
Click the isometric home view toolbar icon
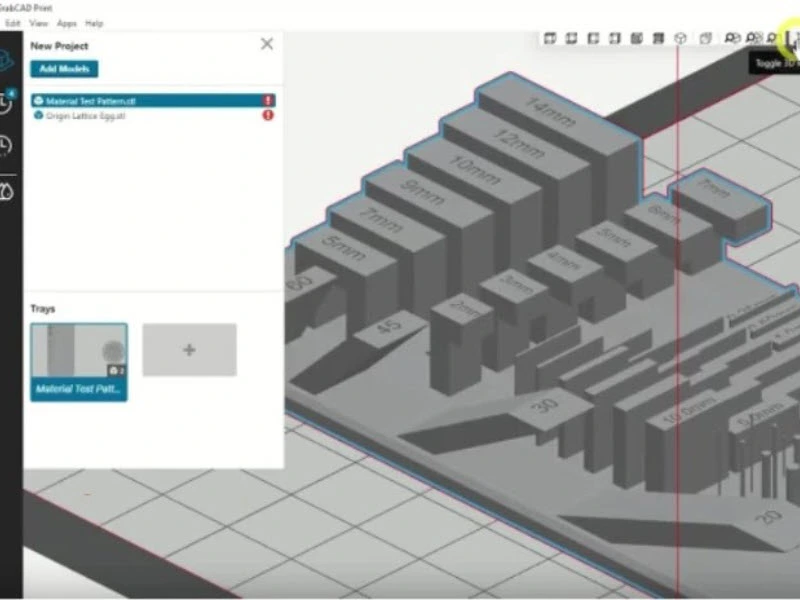[x=681, y=38]
